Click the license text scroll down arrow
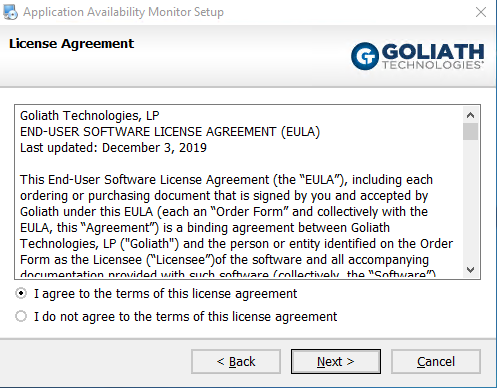Screen dimensions: 497x388 [470, 270]
